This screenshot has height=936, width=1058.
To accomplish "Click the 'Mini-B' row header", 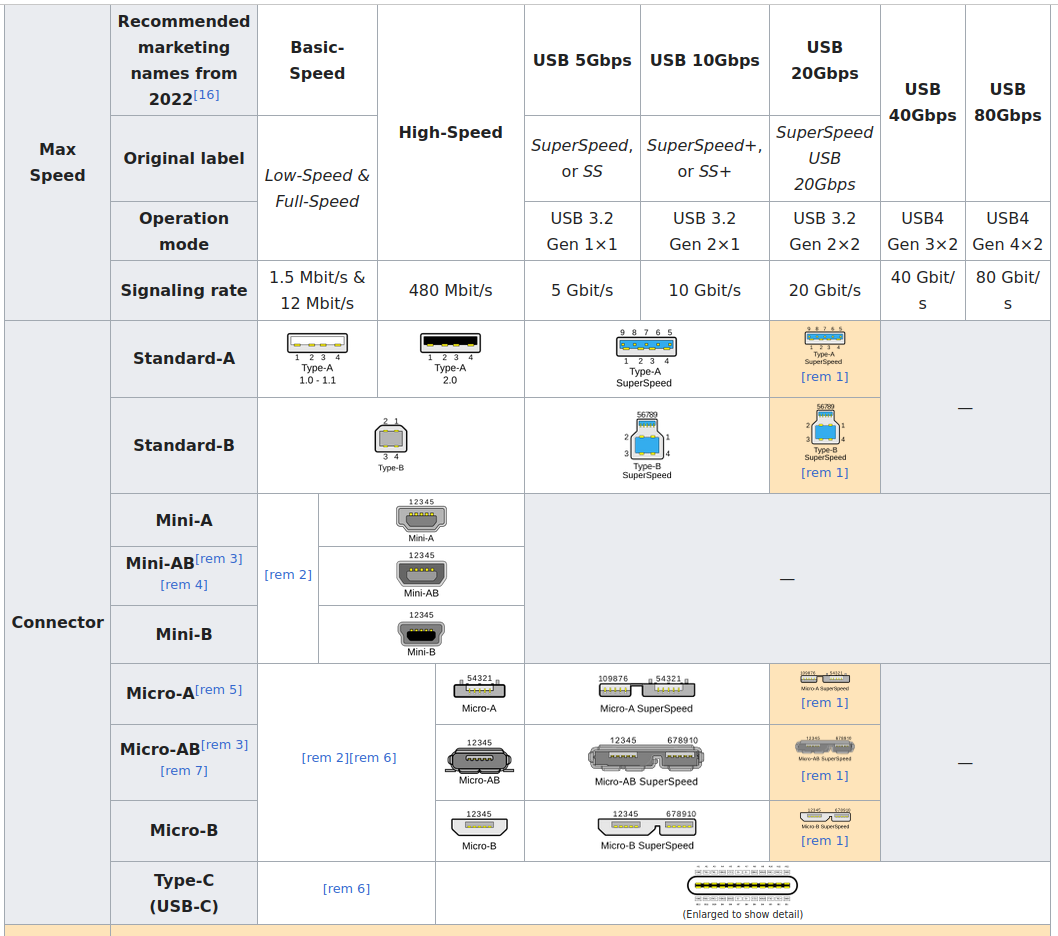I will point(184,634).
